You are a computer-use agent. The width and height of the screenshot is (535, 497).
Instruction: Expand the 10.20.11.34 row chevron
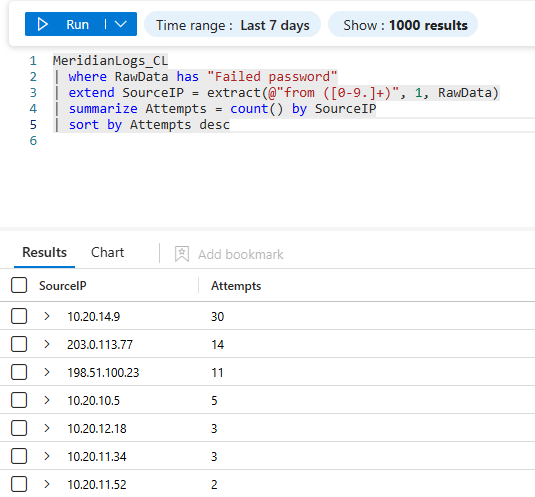(x=47, y=456)
